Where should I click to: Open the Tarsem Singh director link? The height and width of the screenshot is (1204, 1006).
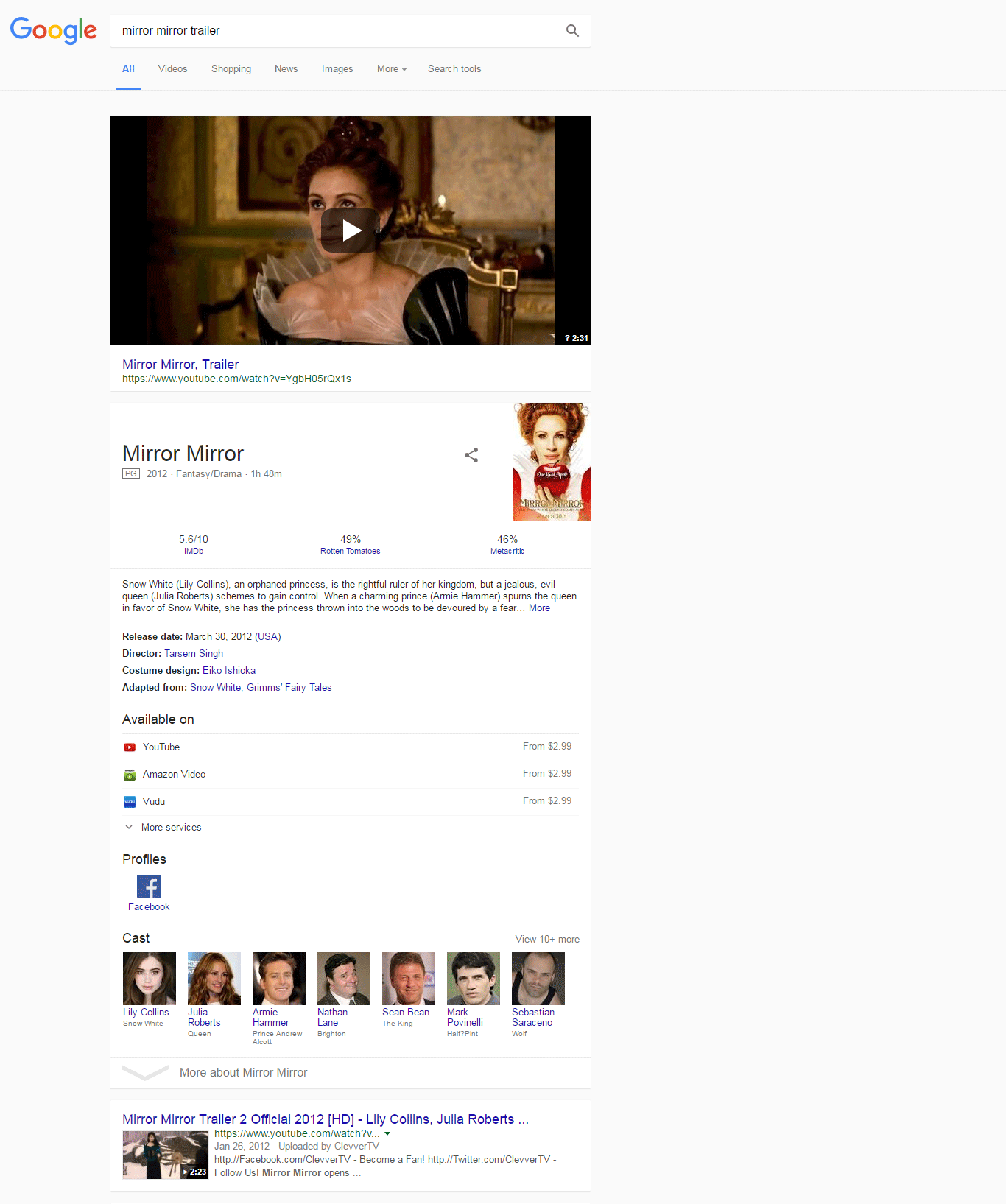pos(194,654)
